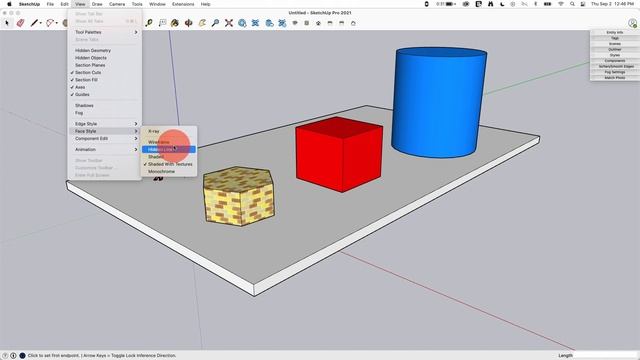Pick the Paint Bucket tool
The width and height of the screenshot is (640, 360).
click(x=175, y=23)
